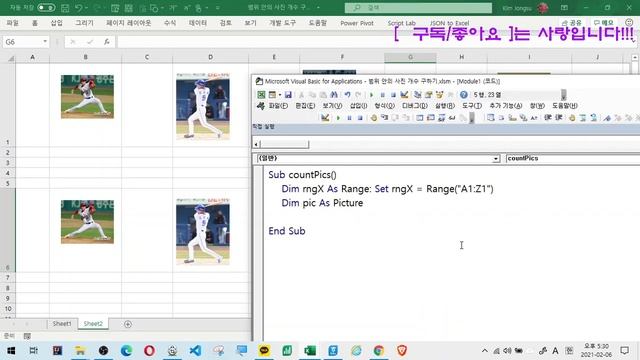Toggle Design Mode icon in upper VBA toolbar

(x=404, y=95)
